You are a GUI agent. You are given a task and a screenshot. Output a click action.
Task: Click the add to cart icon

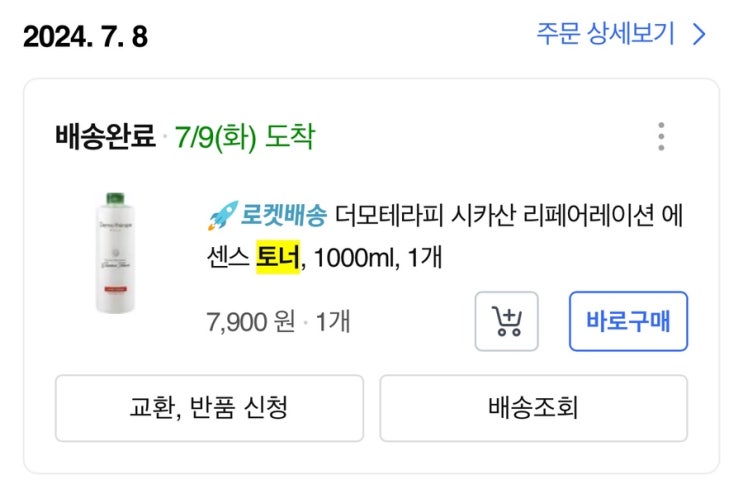[506, 322]
